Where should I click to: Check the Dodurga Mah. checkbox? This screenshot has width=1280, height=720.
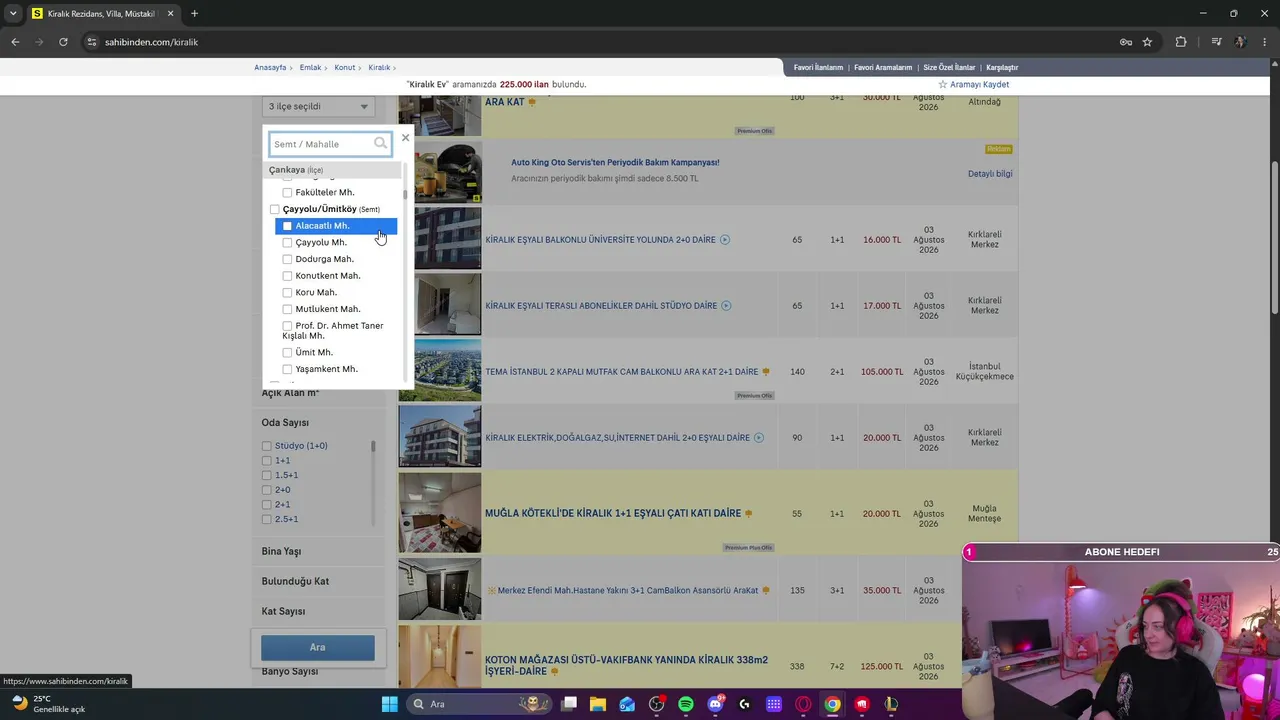pyautogui.click(x=287, y=259)
